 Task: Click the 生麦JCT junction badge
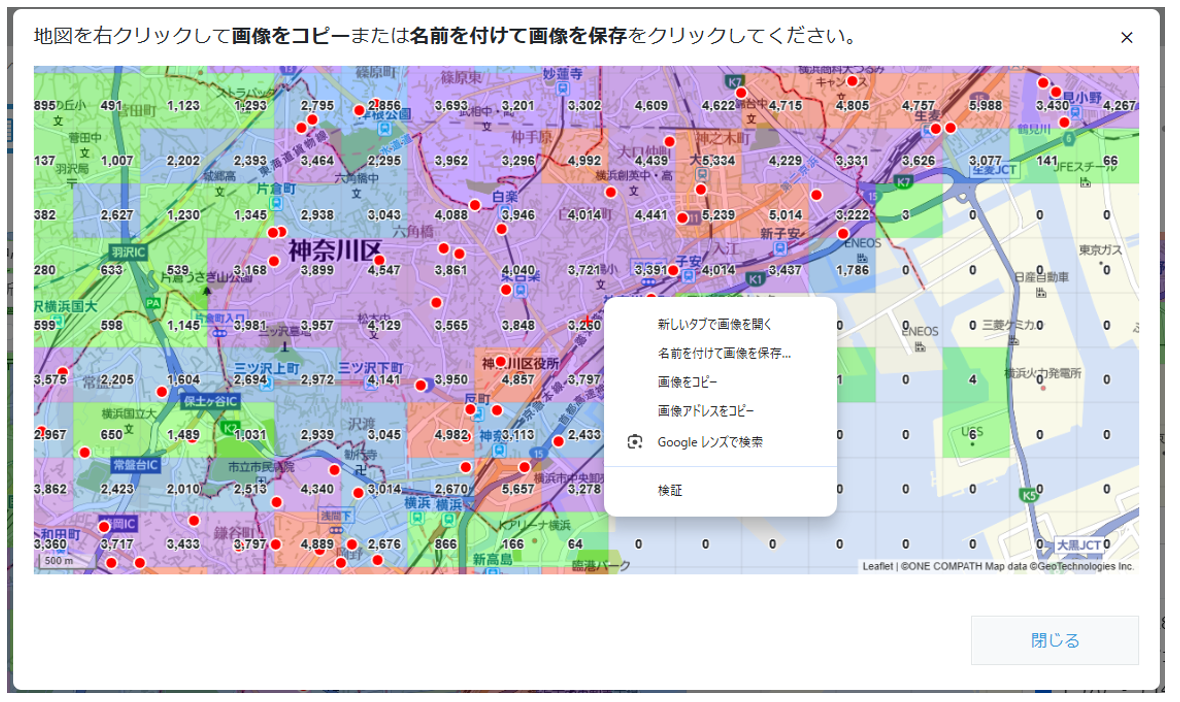[x=994, y=170]
